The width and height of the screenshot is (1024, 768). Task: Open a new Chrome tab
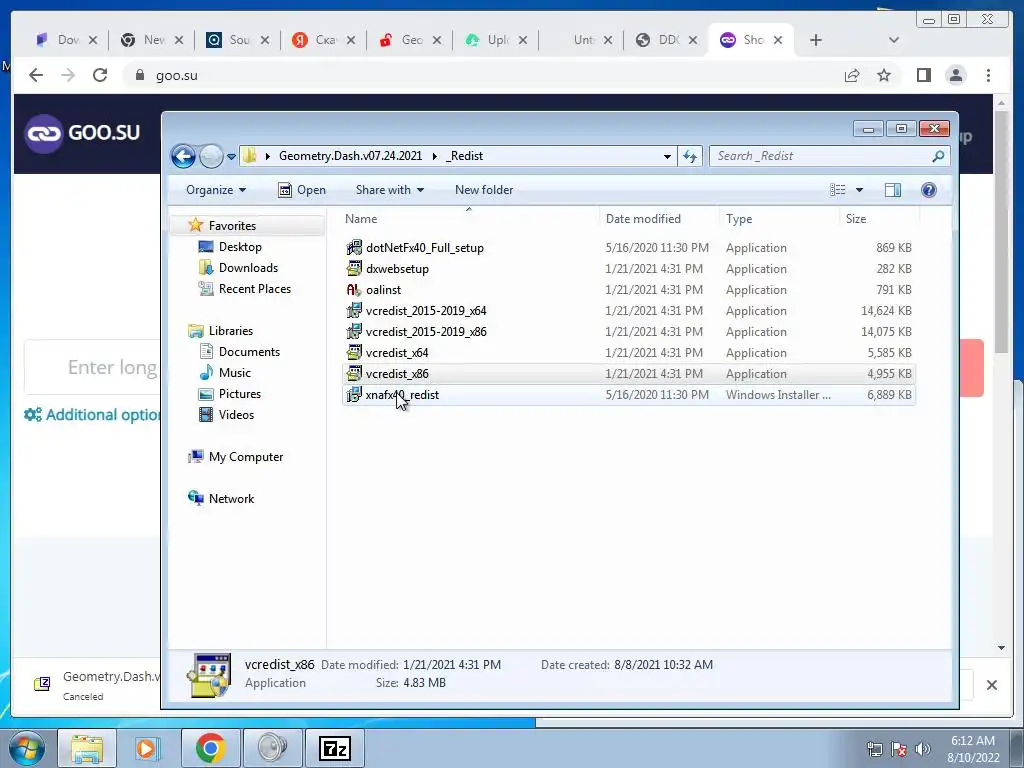816,40
